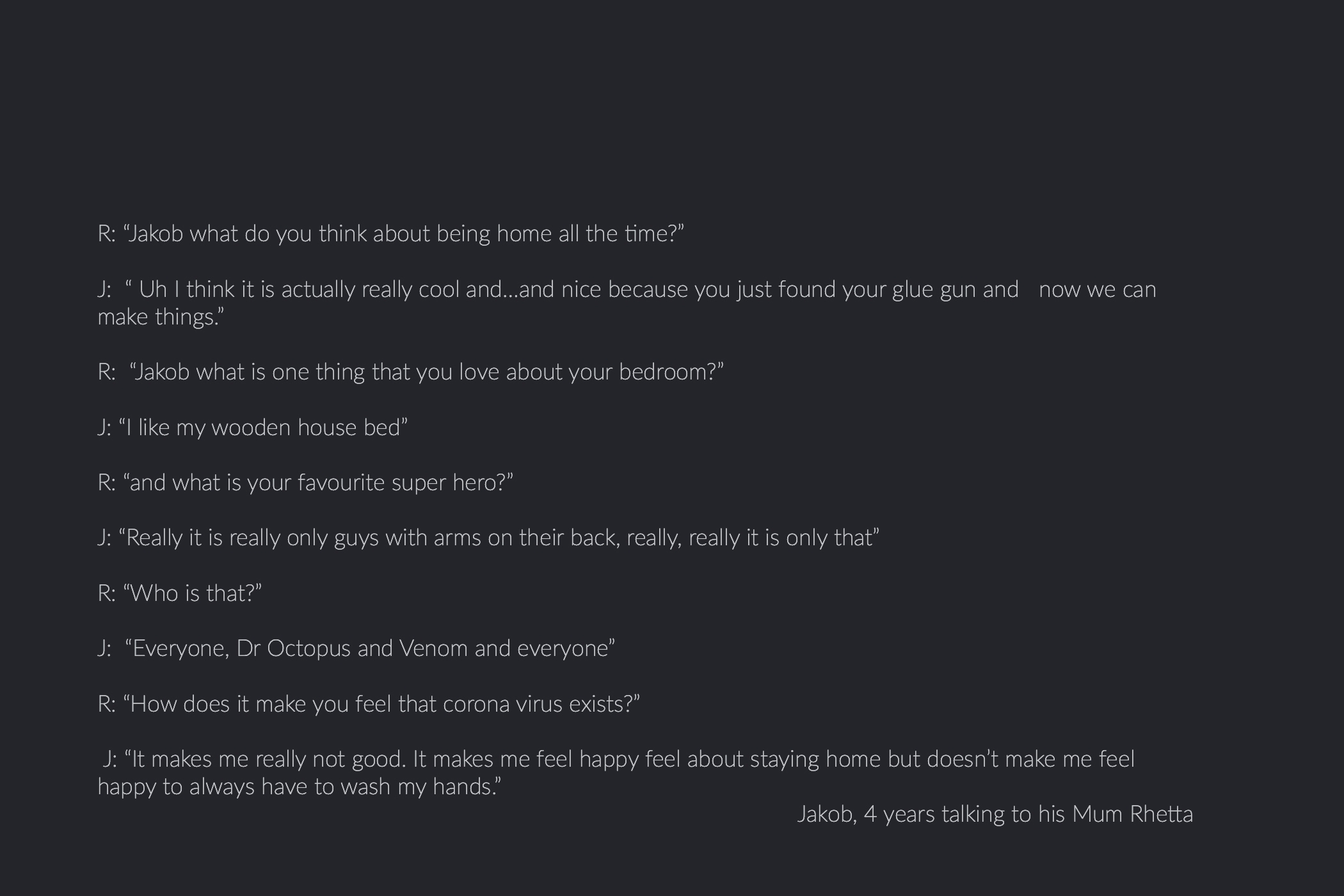
Task: Click the line about guys with arms on their back
Action: click(488, 538)
